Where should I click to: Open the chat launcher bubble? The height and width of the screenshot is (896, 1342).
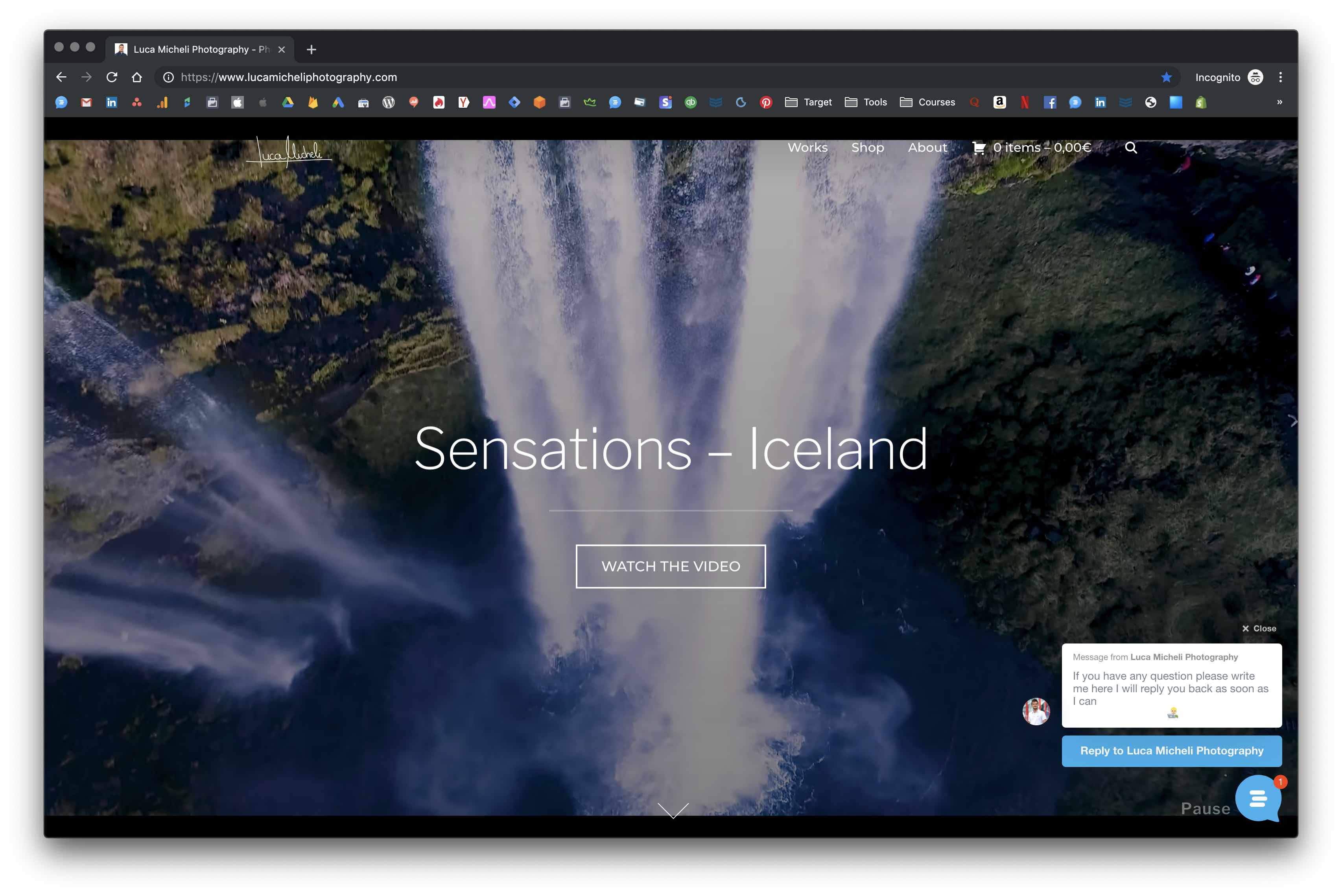point(1259,798)
